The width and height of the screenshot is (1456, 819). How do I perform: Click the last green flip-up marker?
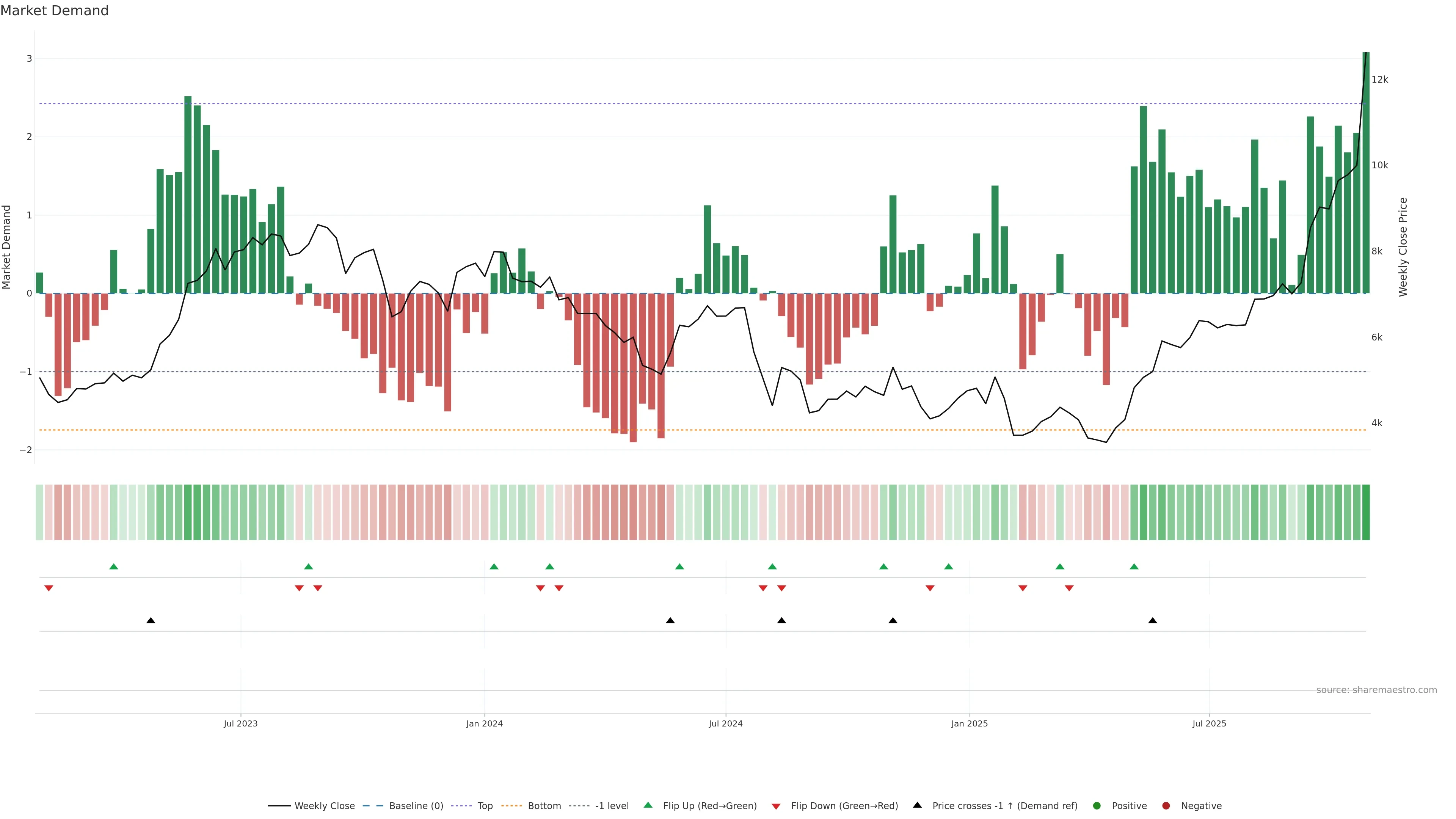click(1134, 566)
